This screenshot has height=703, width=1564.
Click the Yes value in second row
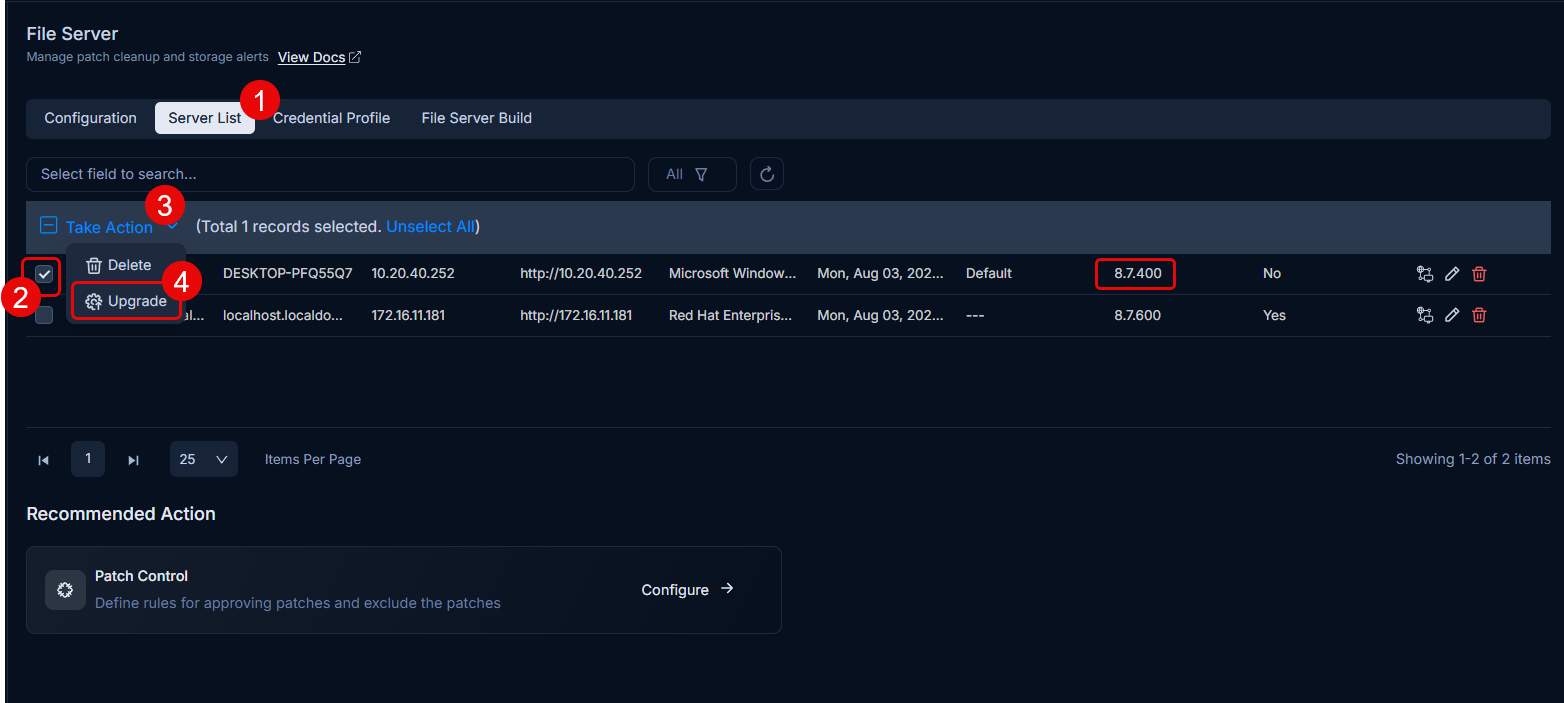(1275, 315)
